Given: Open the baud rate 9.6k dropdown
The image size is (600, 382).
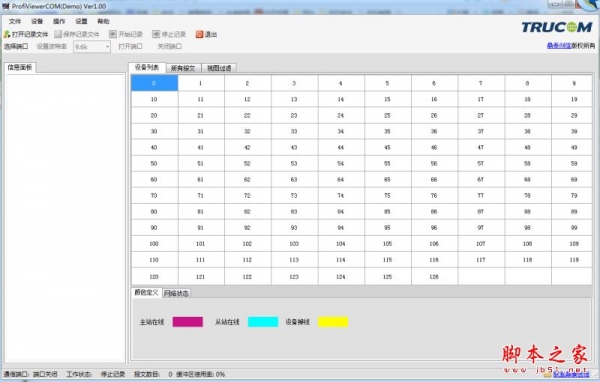Looking at the screenshot, I should [92, 47].
